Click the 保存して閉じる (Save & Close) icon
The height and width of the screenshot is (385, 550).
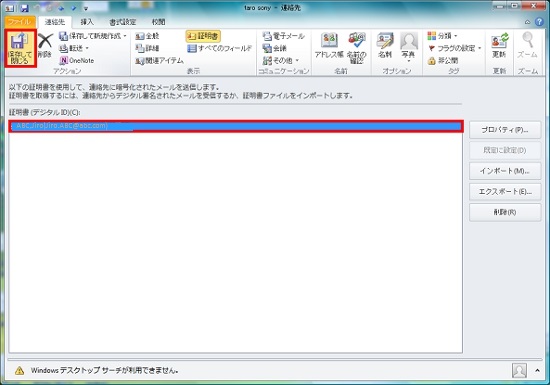coord(20,48)
